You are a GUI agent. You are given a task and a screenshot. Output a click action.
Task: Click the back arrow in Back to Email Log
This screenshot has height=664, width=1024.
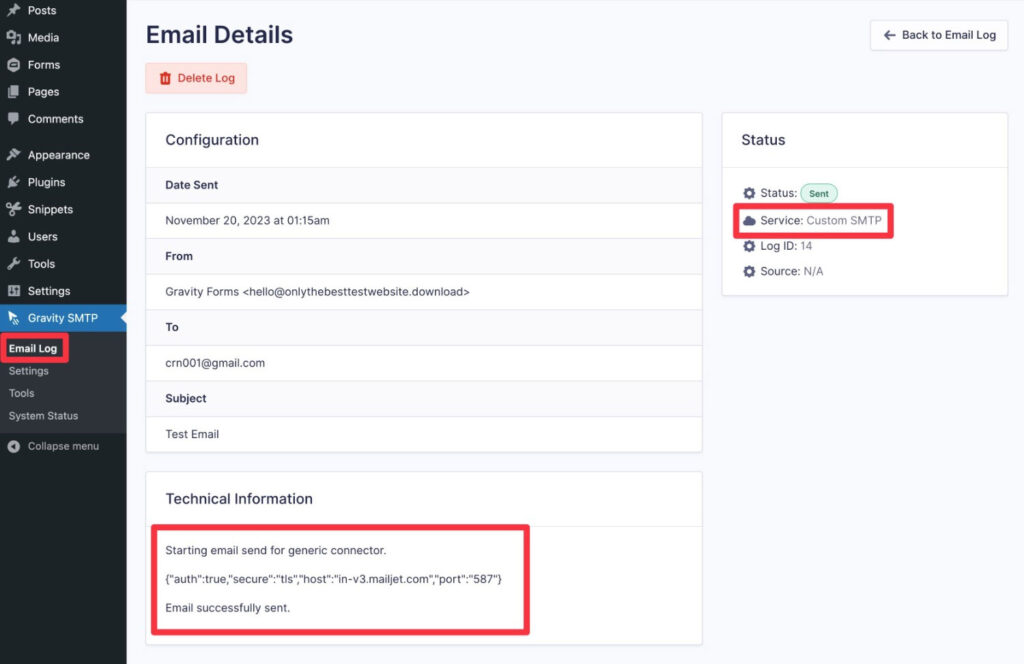point(889,35)
